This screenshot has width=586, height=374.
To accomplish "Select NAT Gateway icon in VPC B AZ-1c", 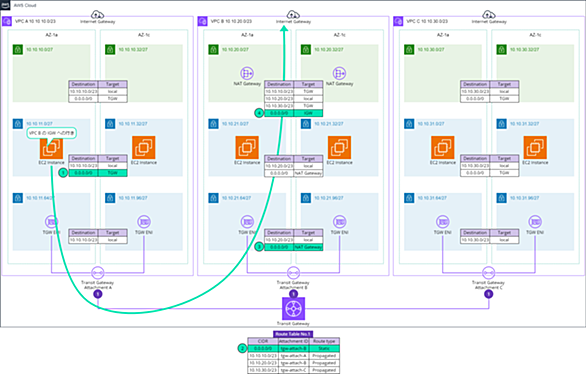I will pos(339,73).
